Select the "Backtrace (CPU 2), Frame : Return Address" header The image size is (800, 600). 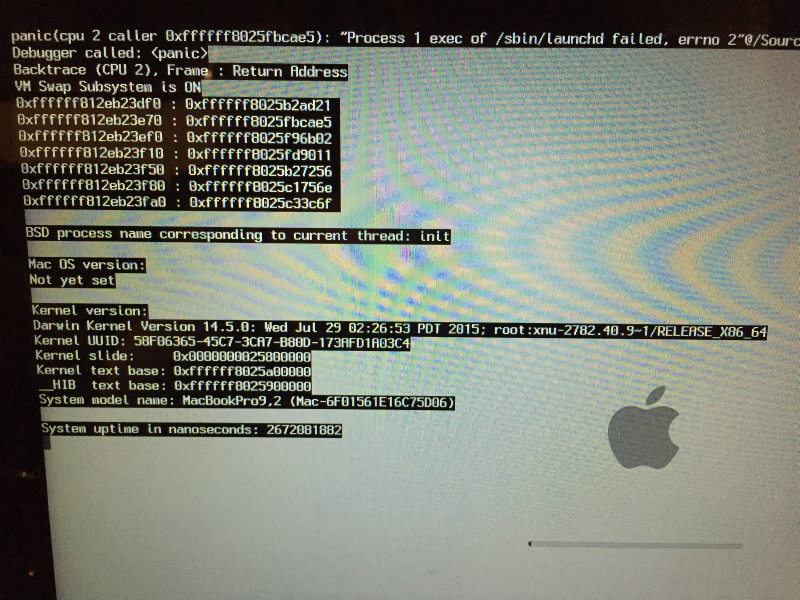[180, 70]
